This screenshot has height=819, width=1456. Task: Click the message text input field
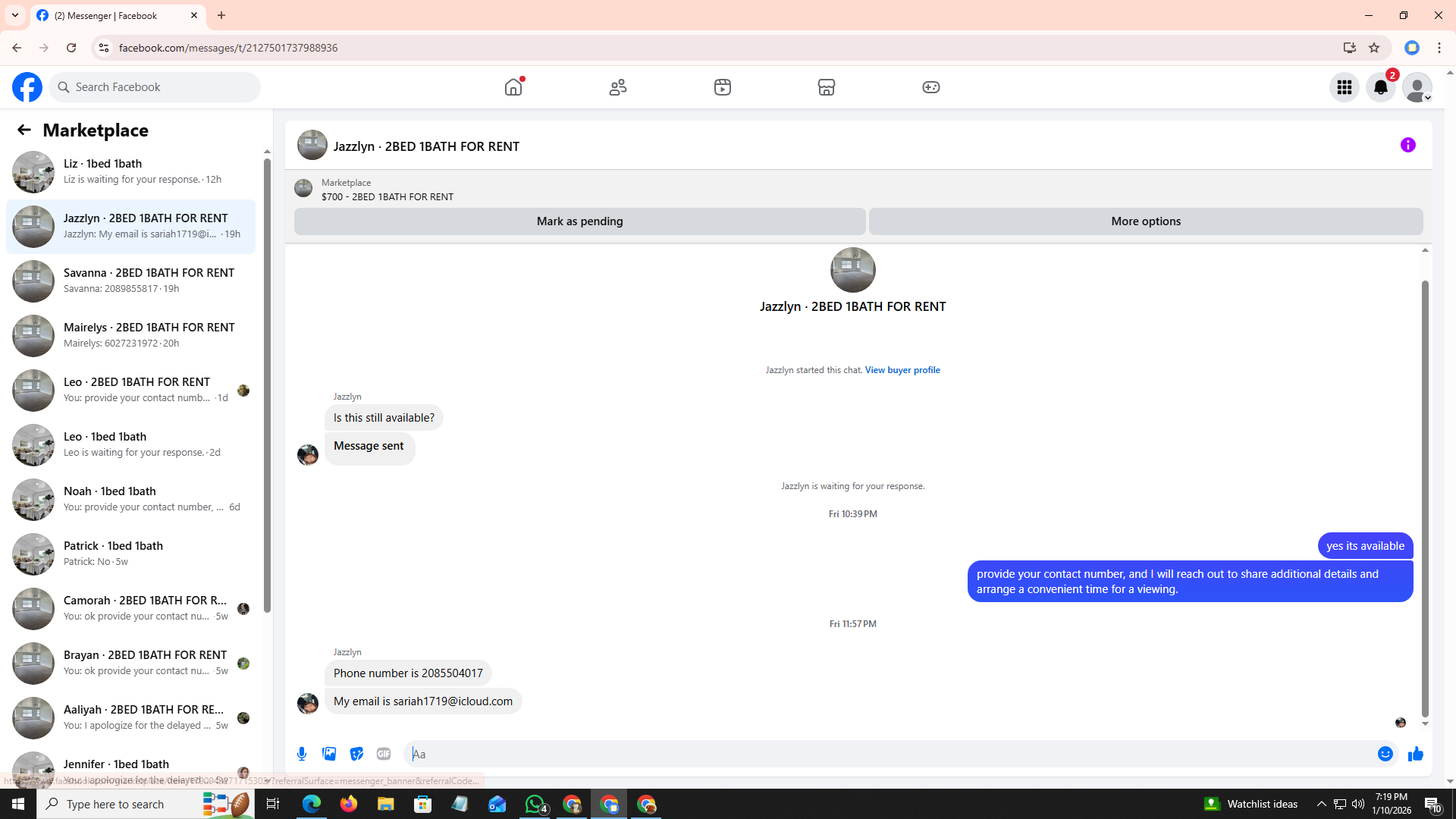(887, 754)
